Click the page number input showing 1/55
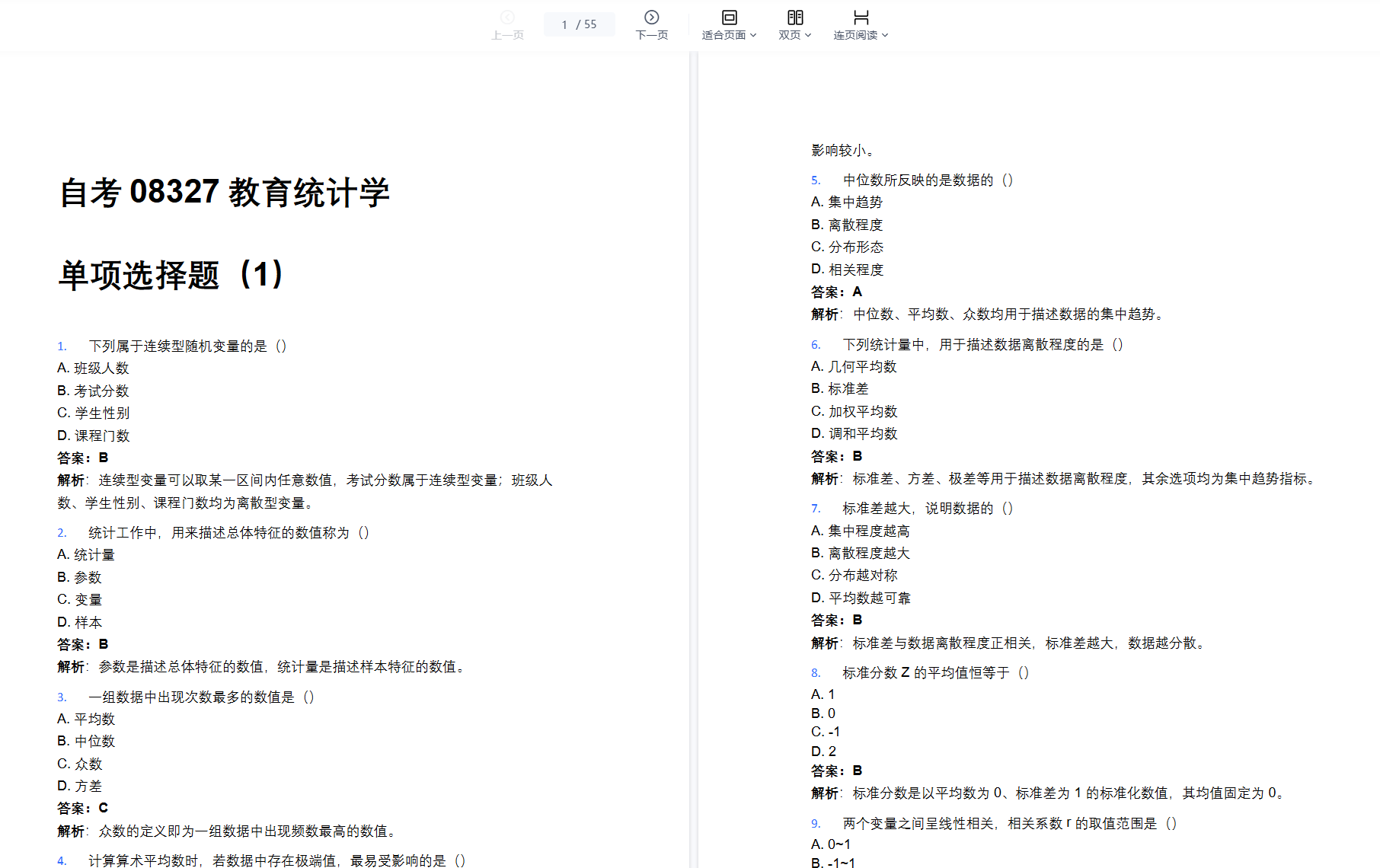This screenshot has height=868, width=1380. click(579, 24)
